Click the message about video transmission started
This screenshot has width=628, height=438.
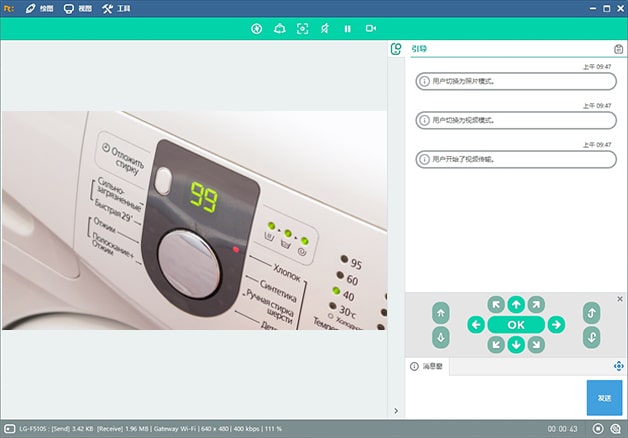[516, 159]
